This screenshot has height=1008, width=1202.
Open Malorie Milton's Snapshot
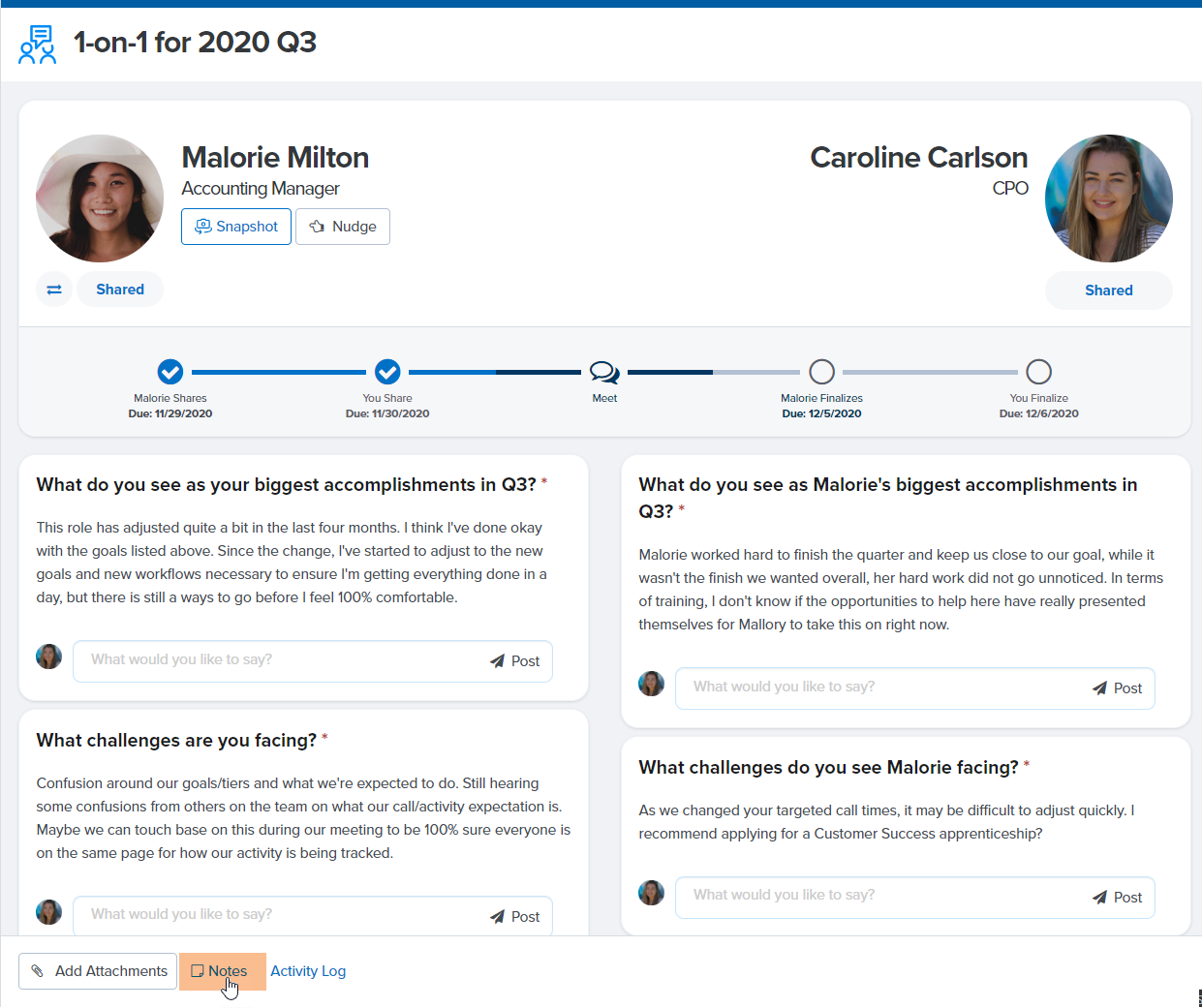tap(236, 227)
